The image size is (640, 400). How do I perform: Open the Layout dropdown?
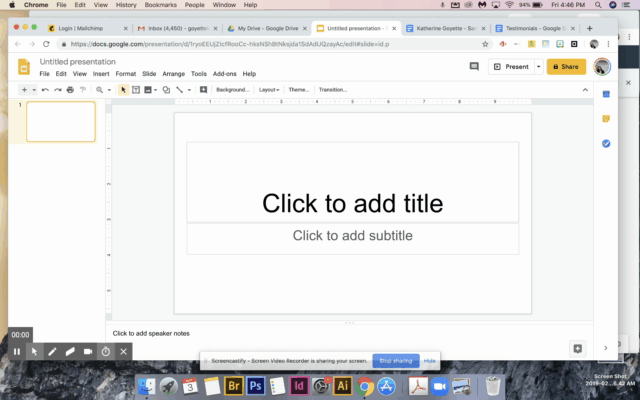pyautogui.click(x=269, y=90)
